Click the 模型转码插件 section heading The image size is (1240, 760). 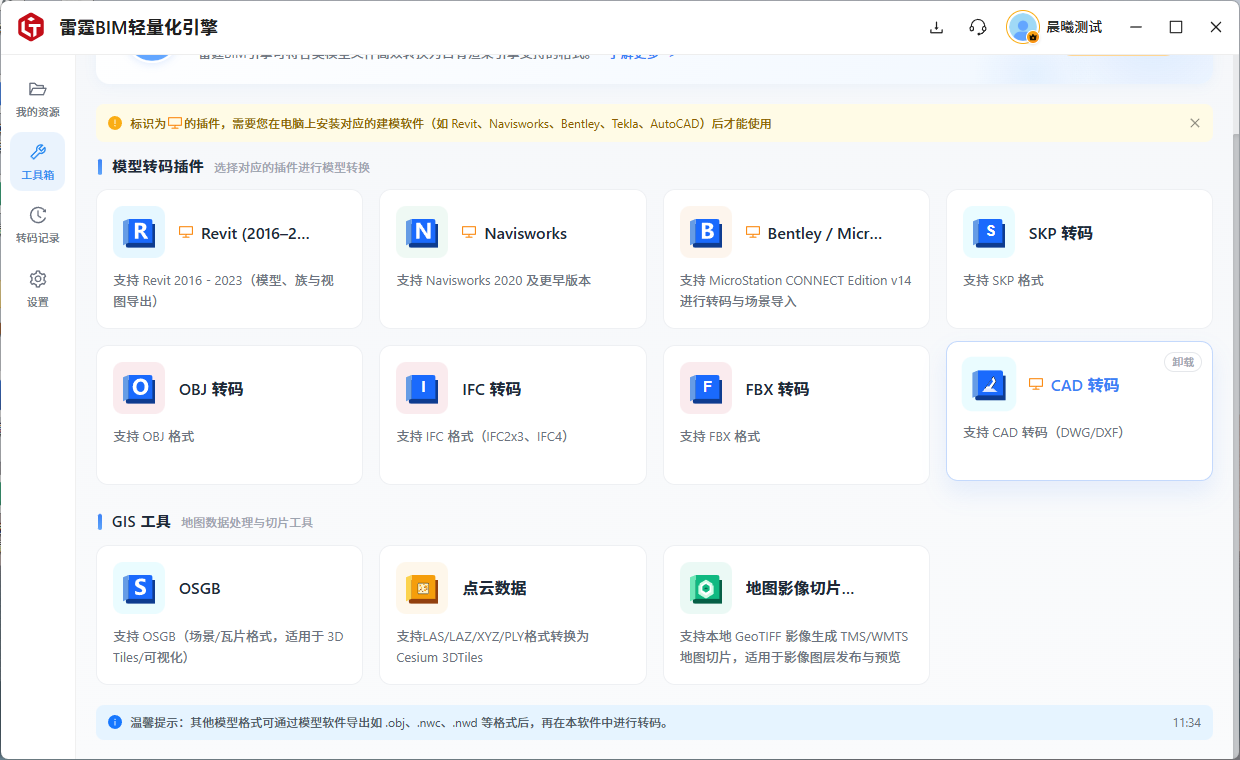point(158,167)
